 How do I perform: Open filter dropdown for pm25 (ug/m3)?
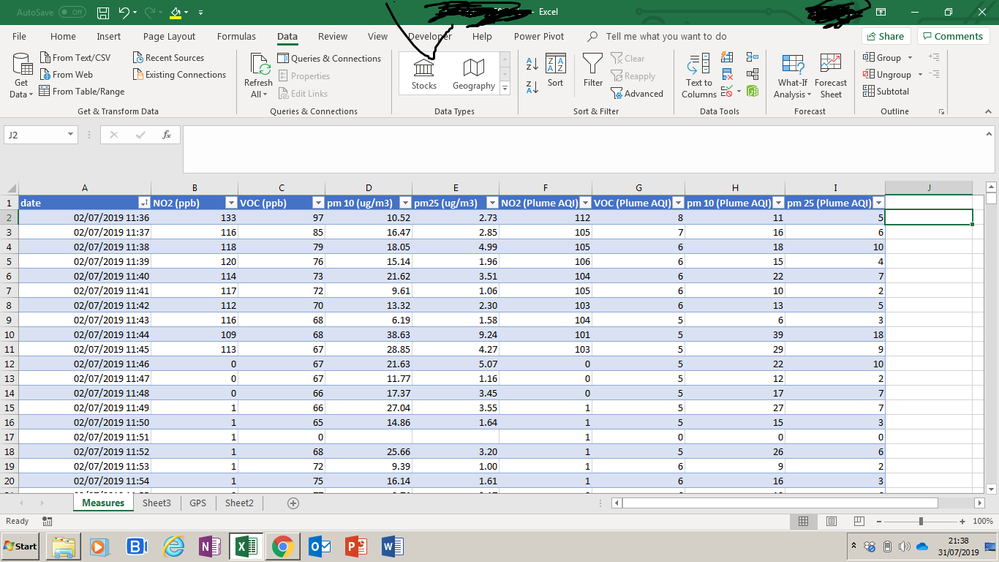click(492, 203)
